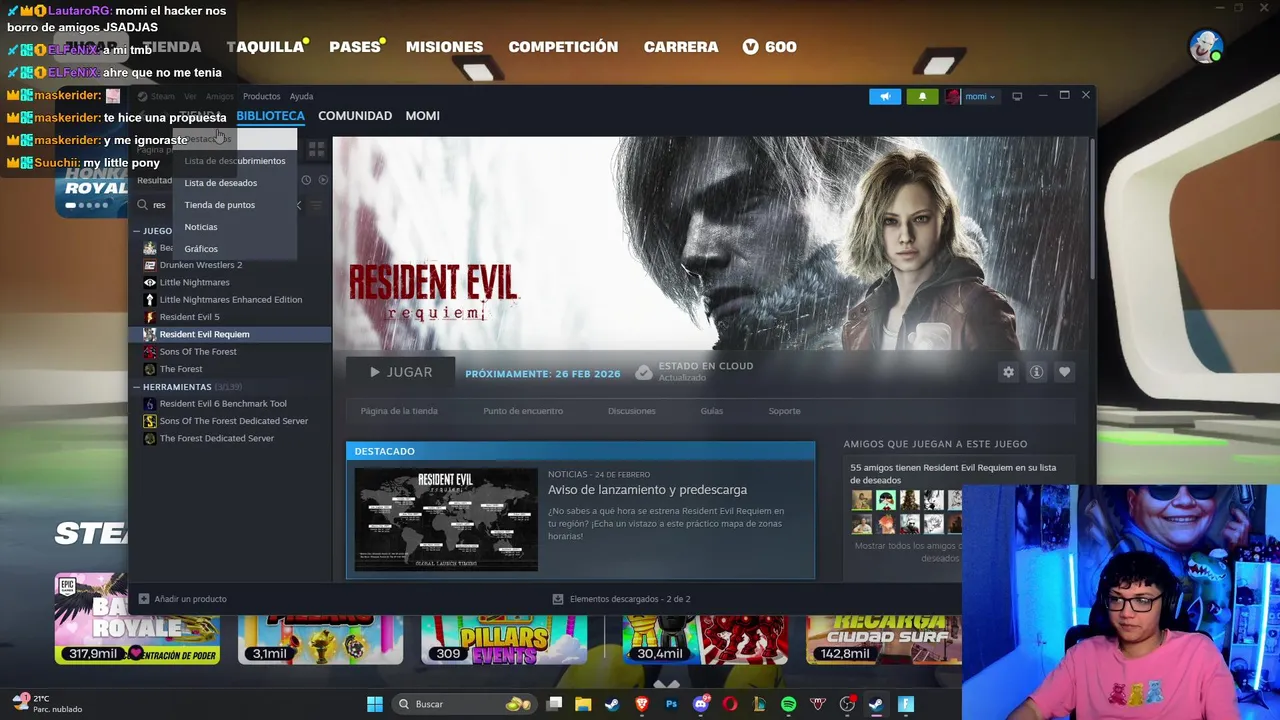Open the Productos menu

tap(261, 96)
